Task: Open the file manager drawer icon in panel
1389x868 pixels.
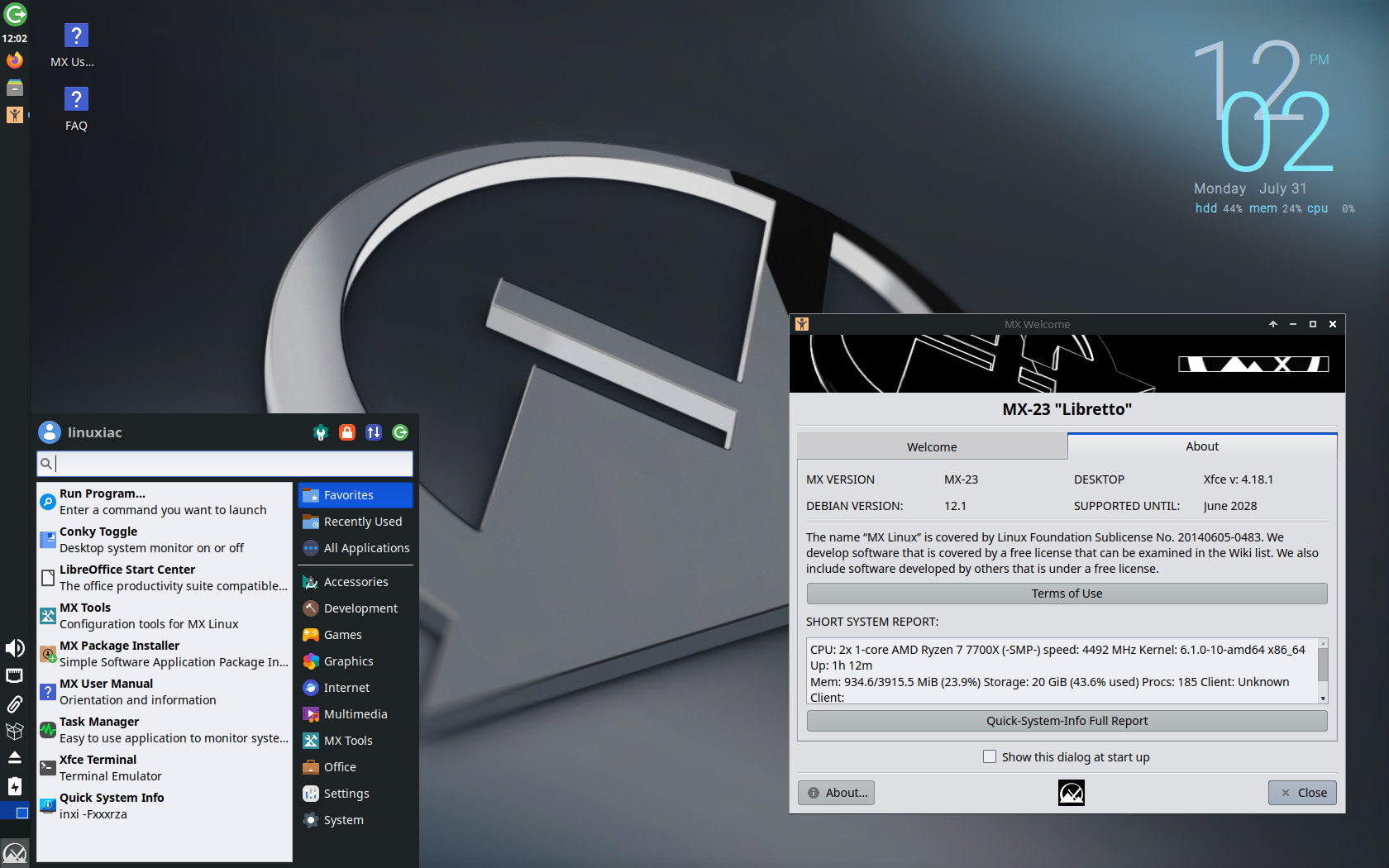Action: click(x=15, y=88)
